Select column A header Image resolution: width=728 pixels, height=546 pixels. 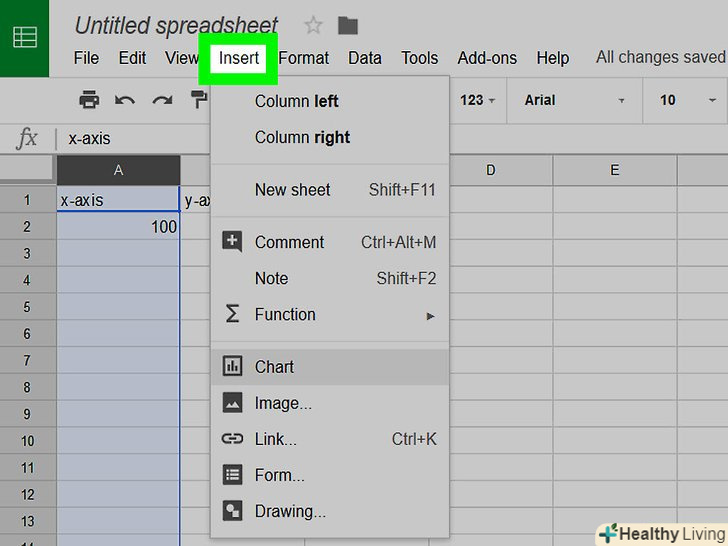point(118,170)
